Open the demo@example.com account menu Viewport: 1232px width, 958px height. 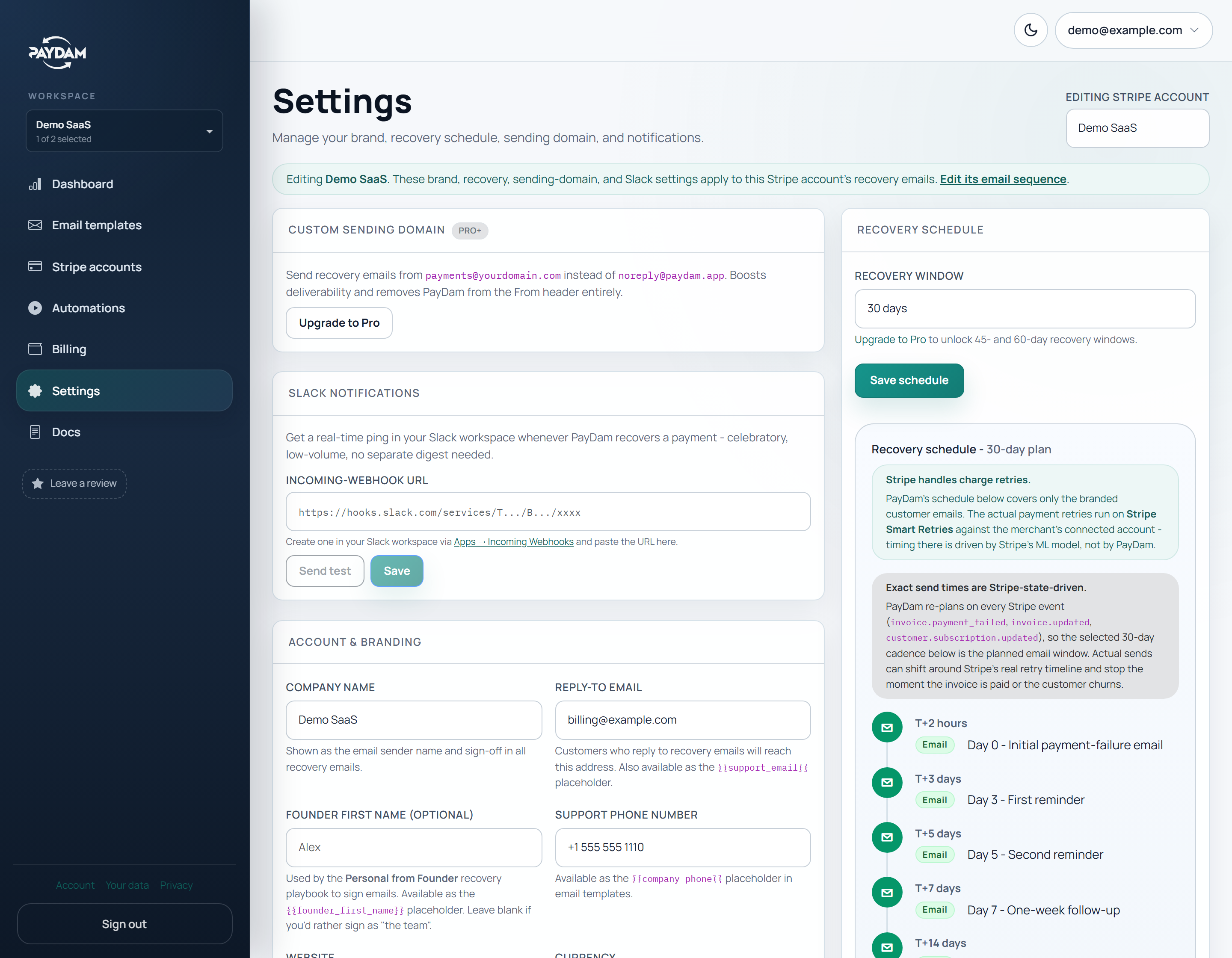point(1133,30)
